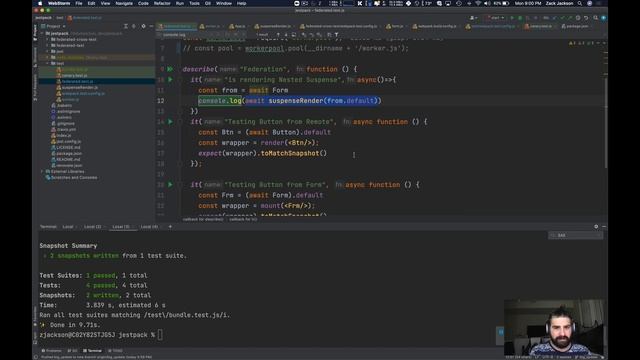640x360 pixels.
Task: Open the Project view selector dropdown
Action: point(53,26)
